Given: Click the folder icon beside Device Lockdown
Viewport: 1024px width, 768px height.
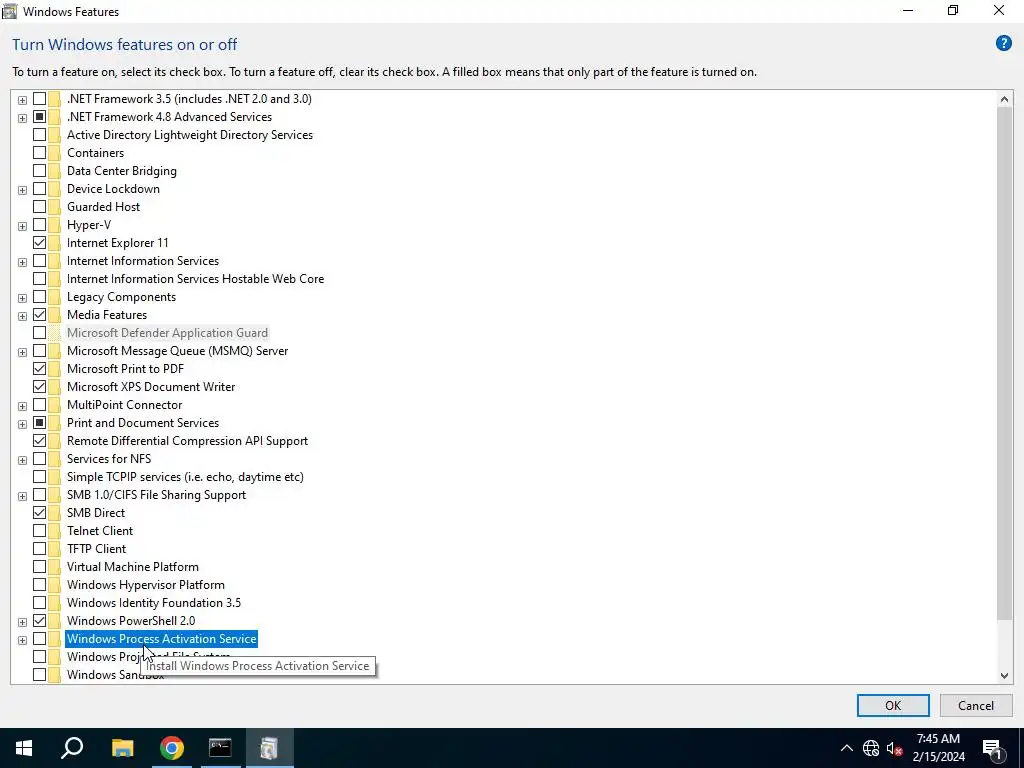Looking at the screenshot, I should pyautogui.click(x=54, y=189).
